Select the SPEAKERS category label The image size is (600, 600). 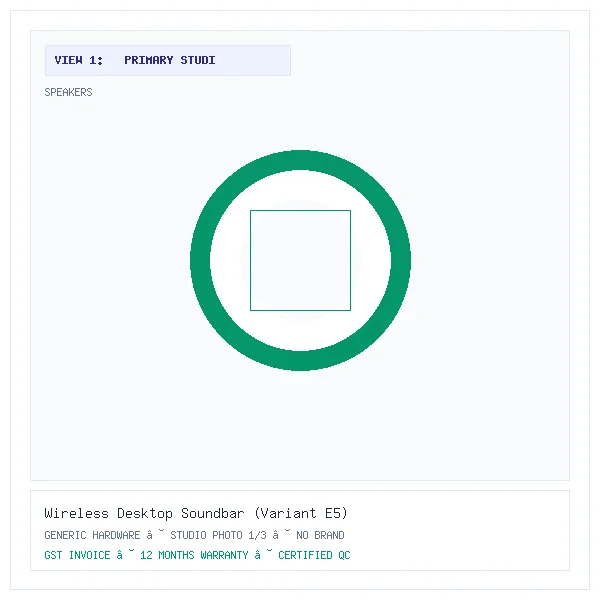(x=68, y=92)
